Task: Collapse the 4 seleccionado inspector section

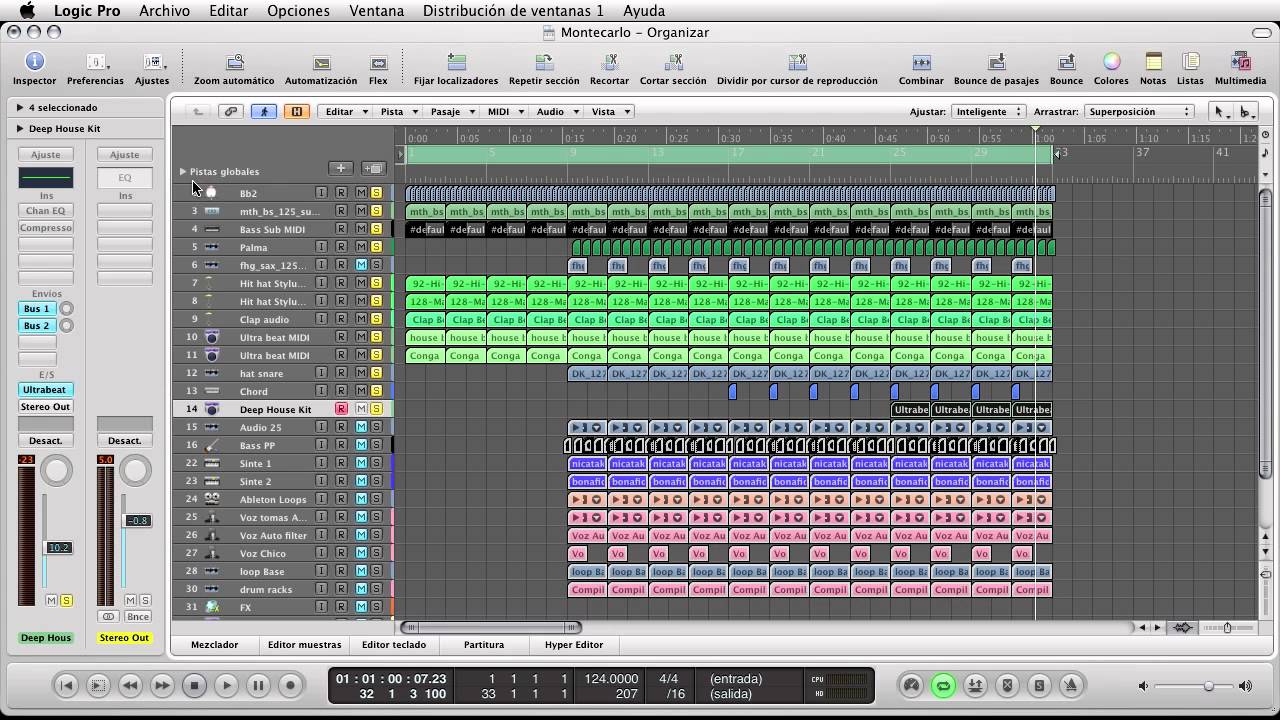Action: (x=20, y=107)
